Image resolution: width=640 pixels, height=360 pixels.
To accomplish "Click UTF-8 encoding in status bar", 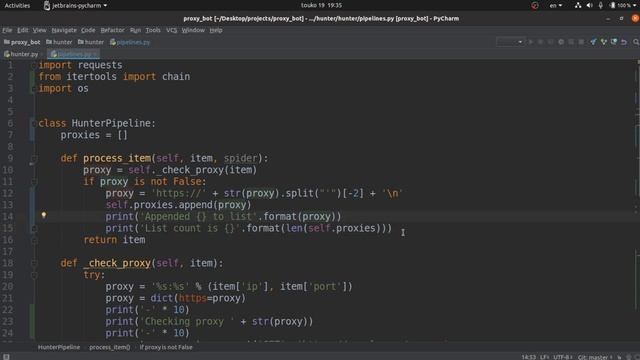I will point(563,357).
